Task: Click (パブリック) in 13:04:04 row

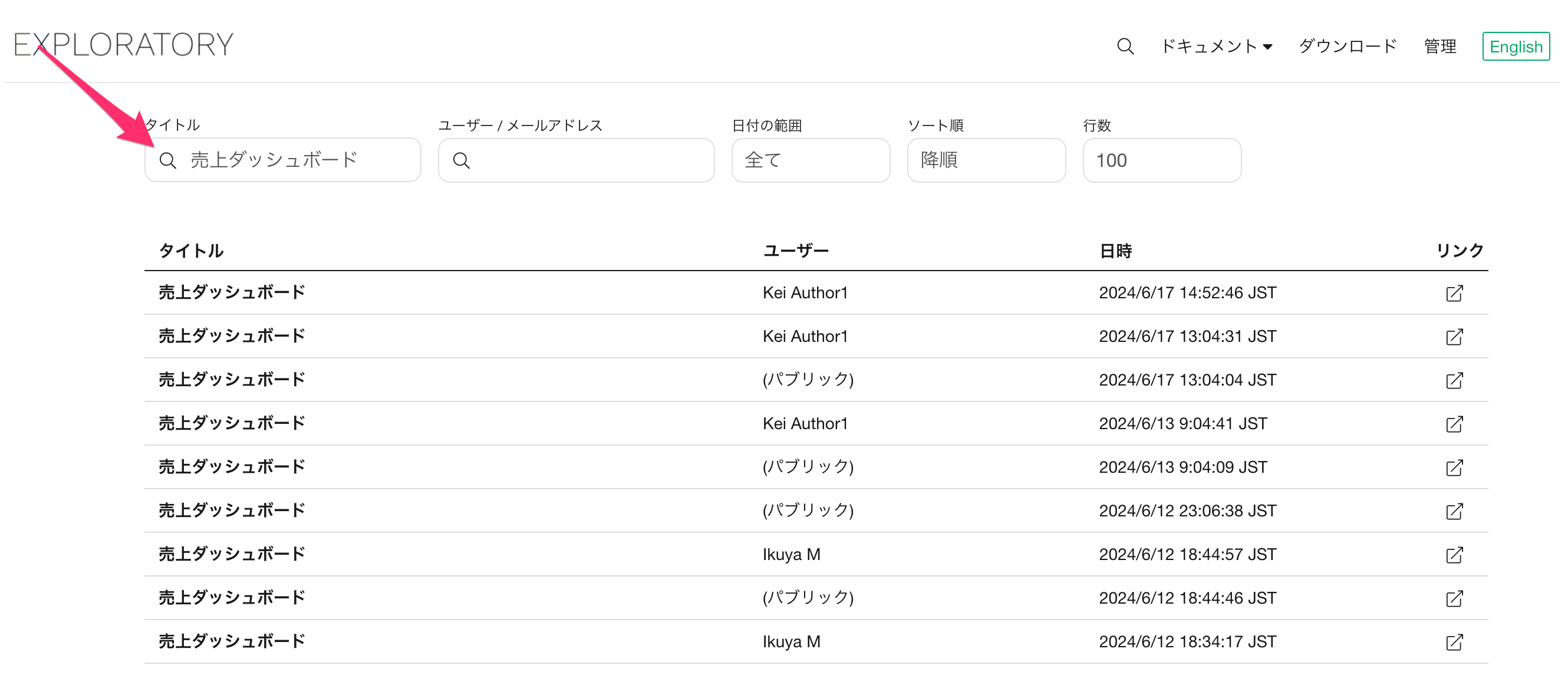Action: [x=808, y=380]
